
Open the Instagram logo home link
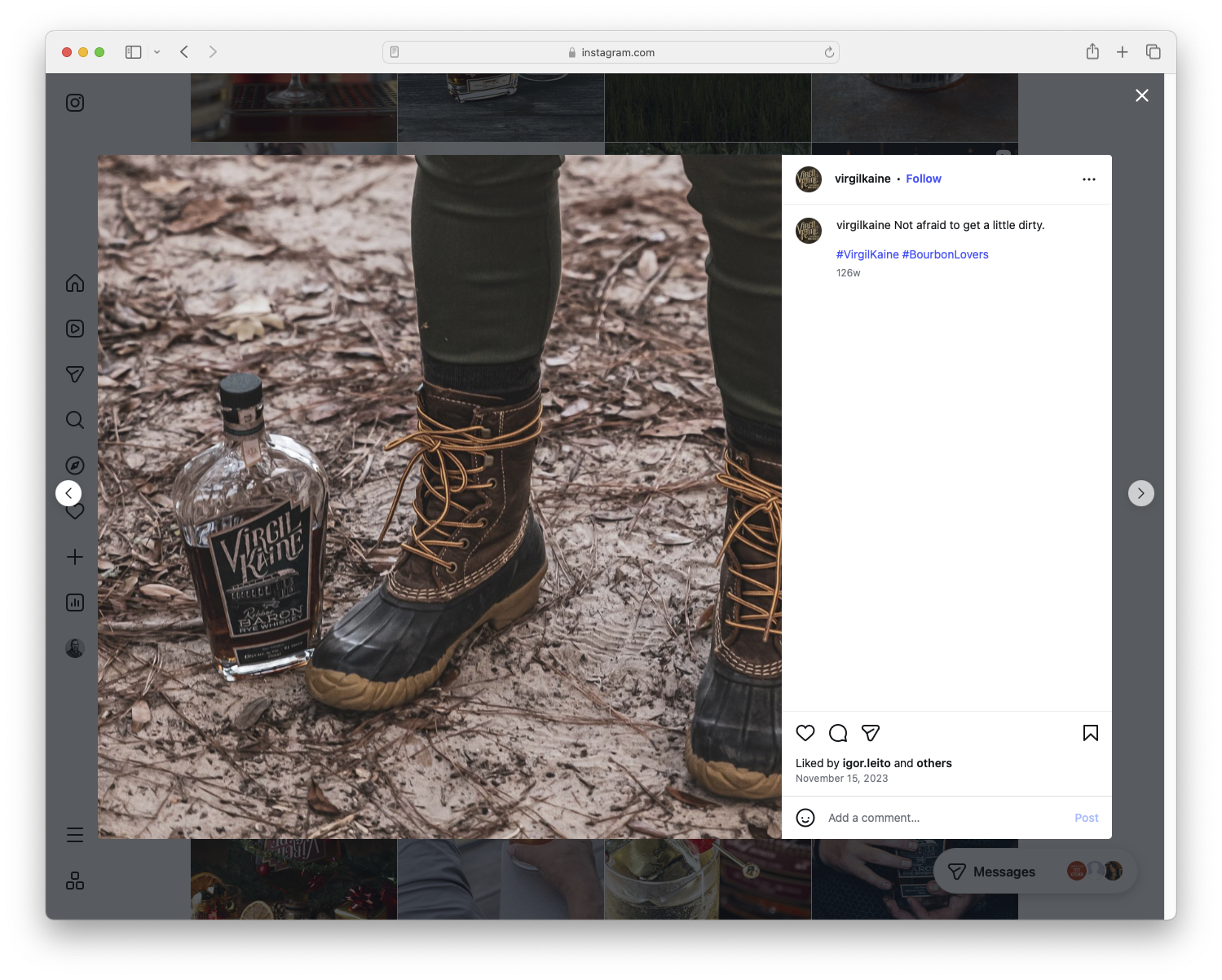tap(74, 103)
